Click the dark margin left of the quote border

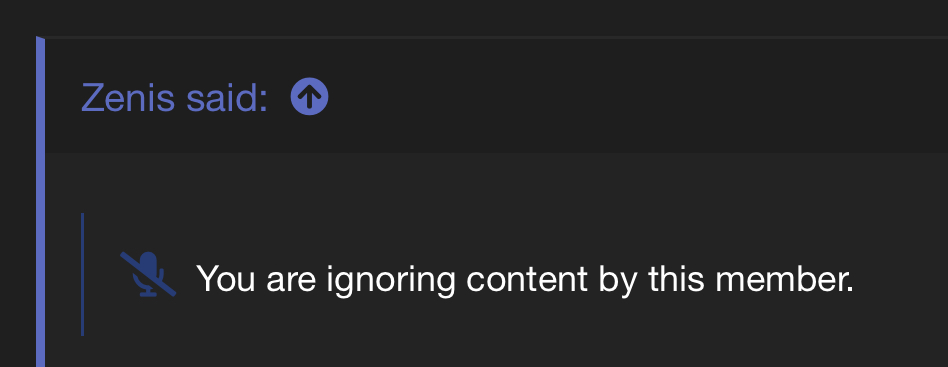(x=18, y=201)
